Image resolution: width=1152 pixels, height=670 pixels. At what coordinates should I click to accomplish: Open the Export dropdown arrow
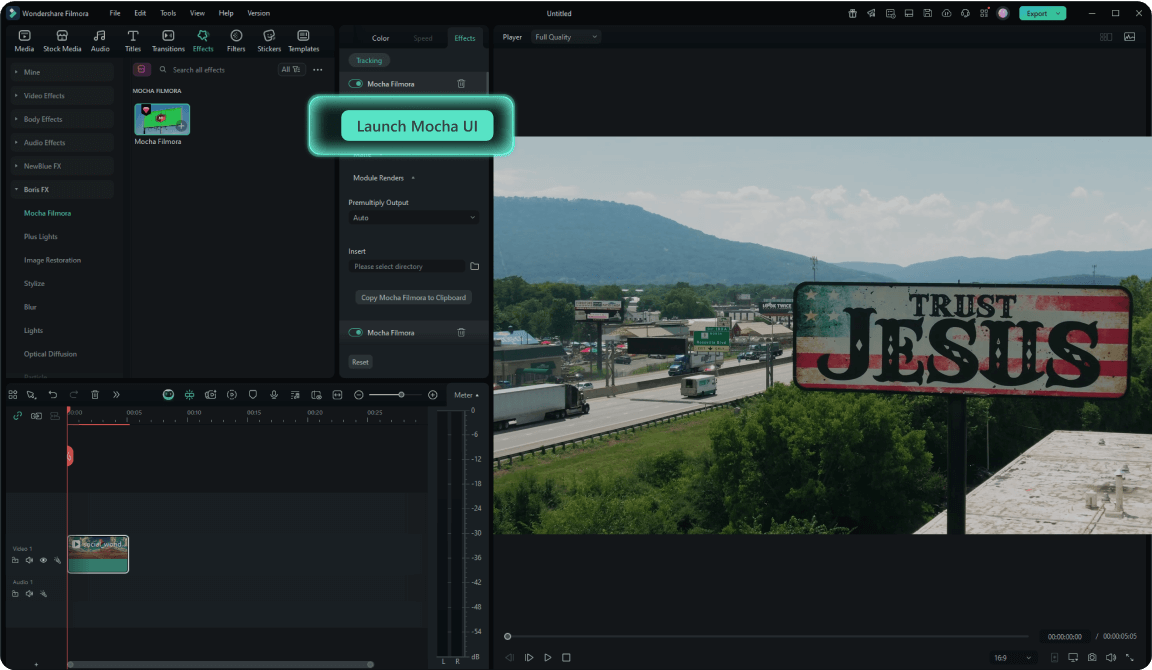click(x=1058, y=13)
